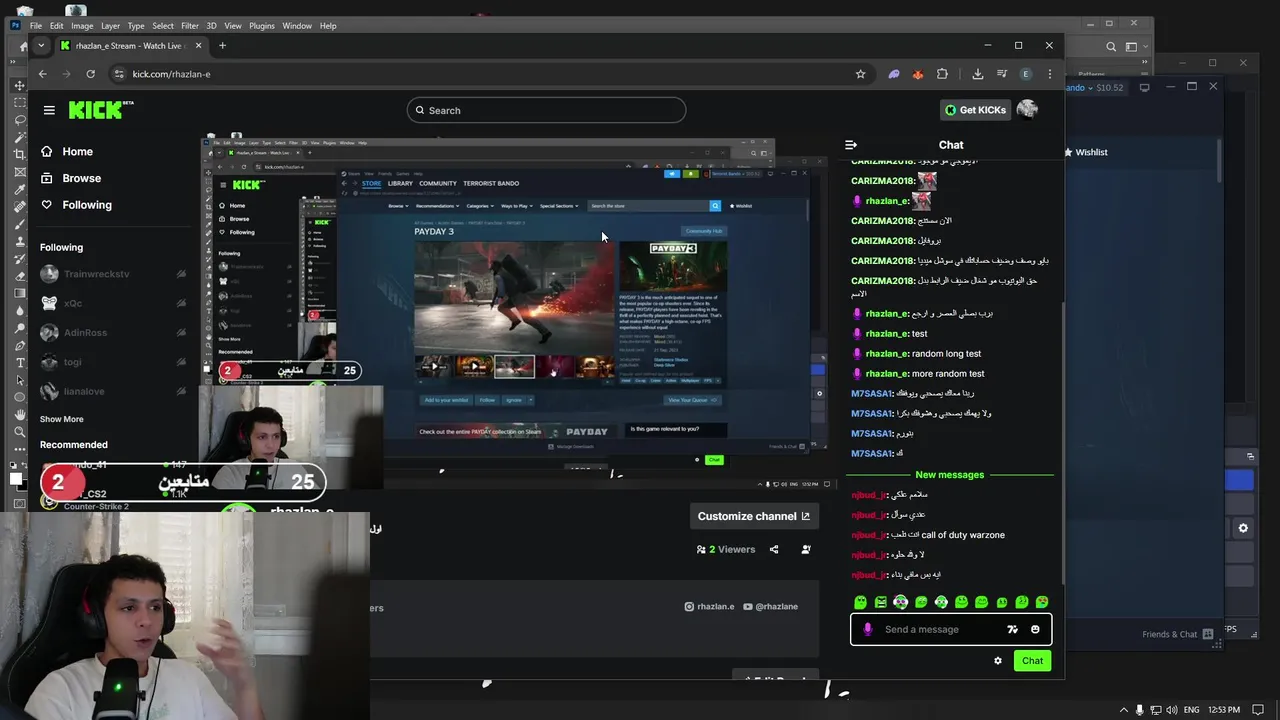Select the Eyedropper tool in Photoshop
Viewport: 1280px width, 720px height.
pos(20,189)
